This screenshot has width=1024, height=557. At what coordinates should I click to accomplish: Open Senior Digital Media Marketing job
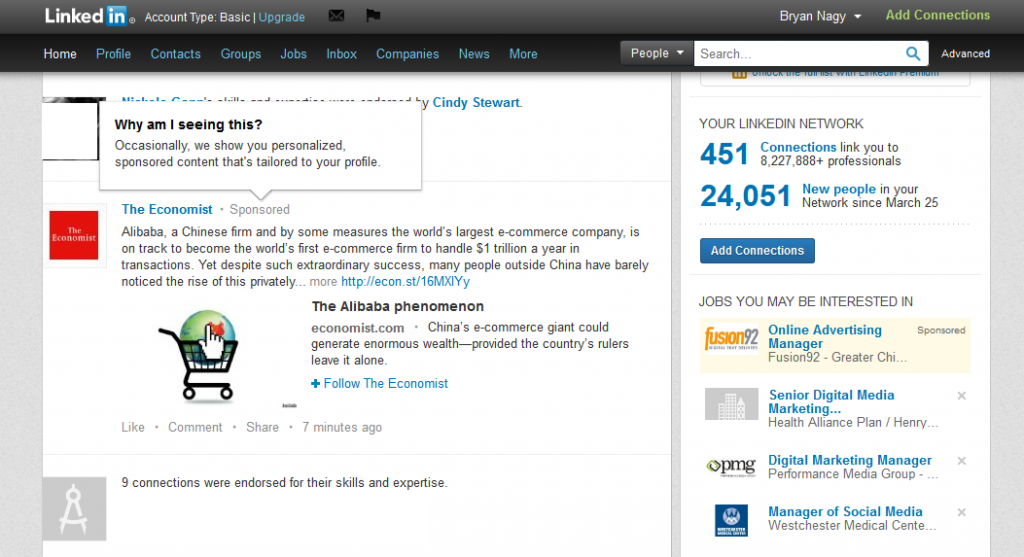[831, 402]
